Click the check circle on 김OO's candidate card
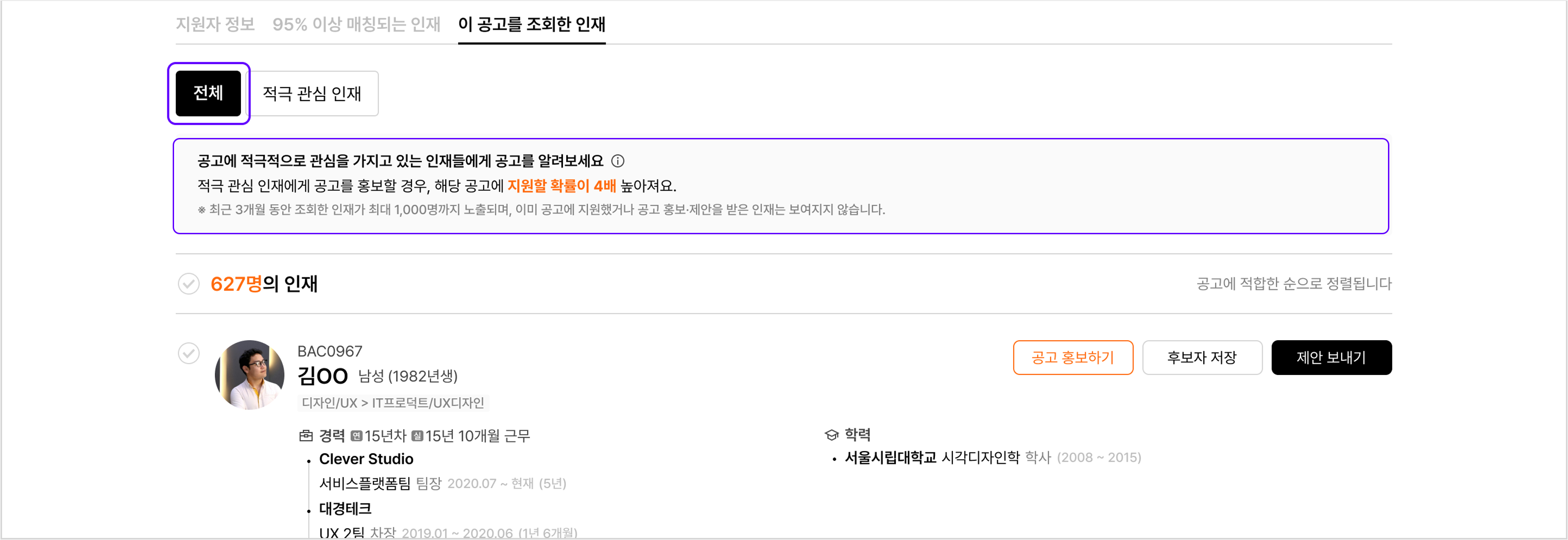The width and height of the screenshot is (1568, 540). tap(189, 354)
